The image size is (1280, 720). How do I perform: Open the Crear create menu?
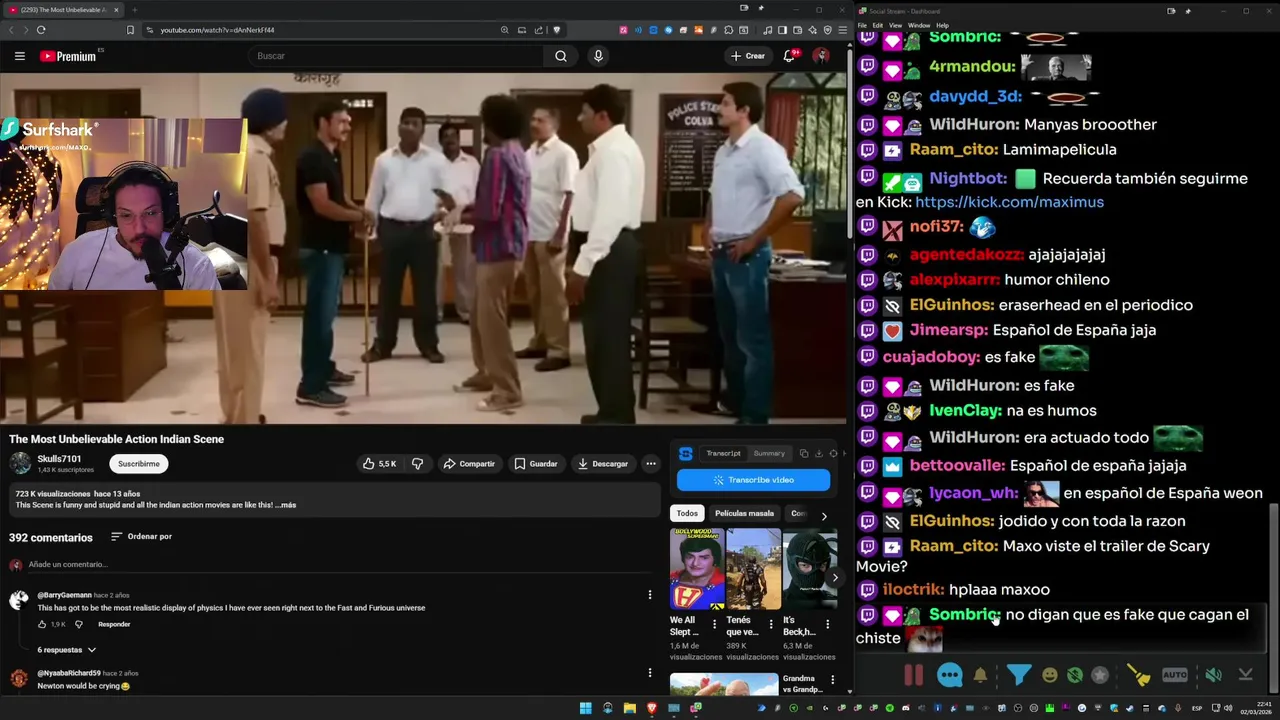click(748, 56)
